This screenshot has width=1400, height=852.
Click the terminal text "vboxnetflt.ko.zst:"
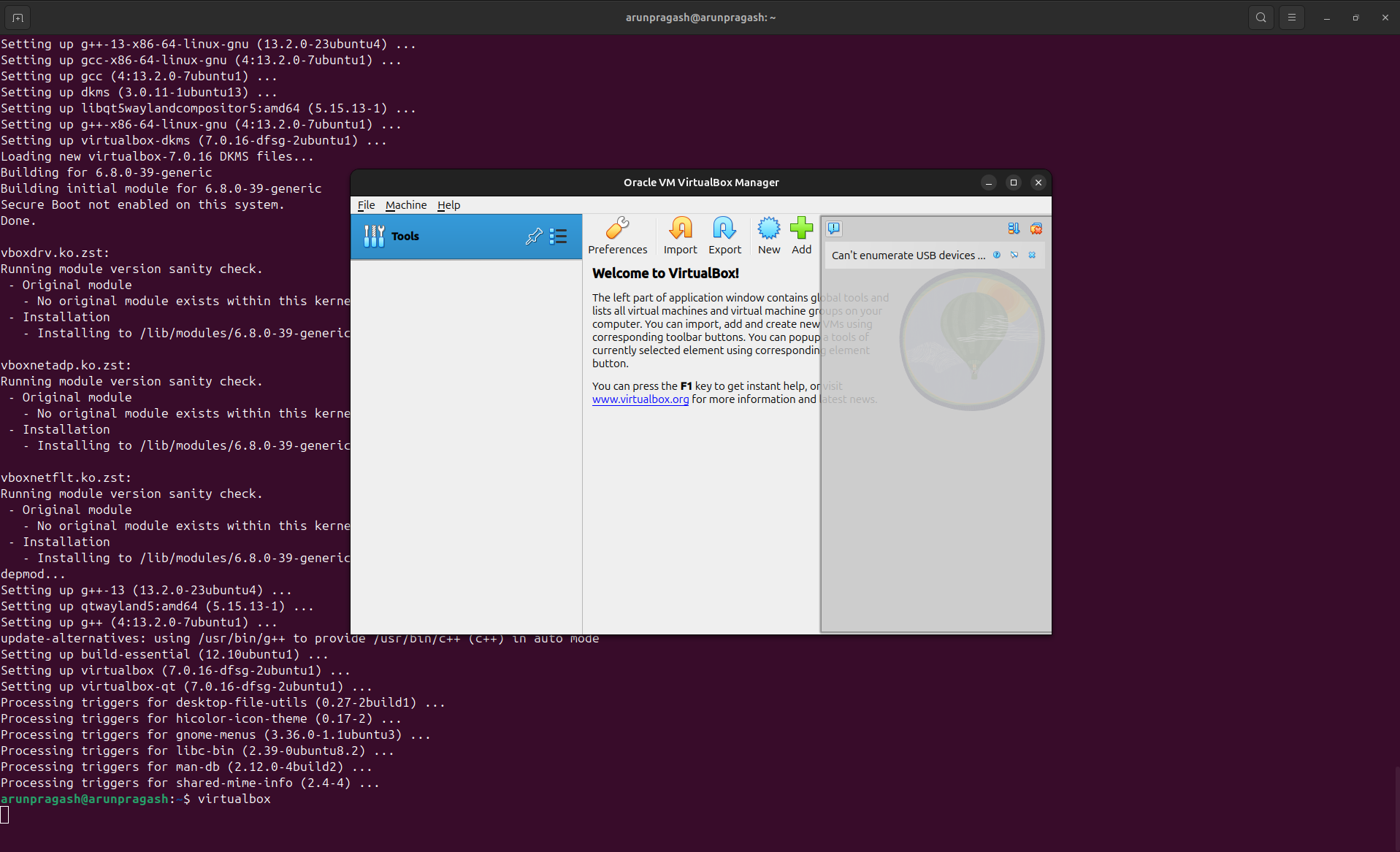click(x=66, y=477)
